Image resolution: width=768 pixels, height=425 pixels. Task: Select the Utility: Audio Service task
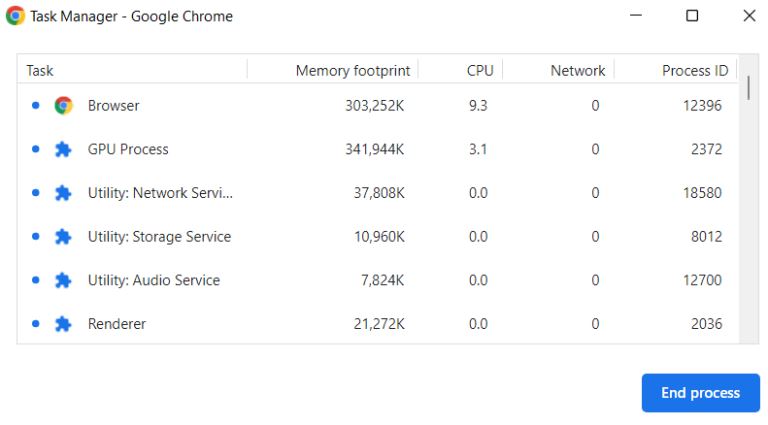[x=377, y=280]
